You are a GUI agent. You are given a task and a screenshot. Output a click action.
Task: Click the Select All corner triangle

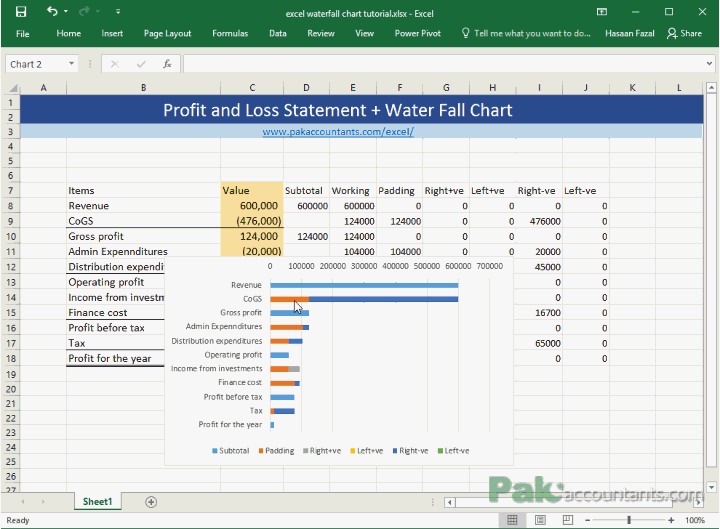pyautogui.click(x=13, y=88)
